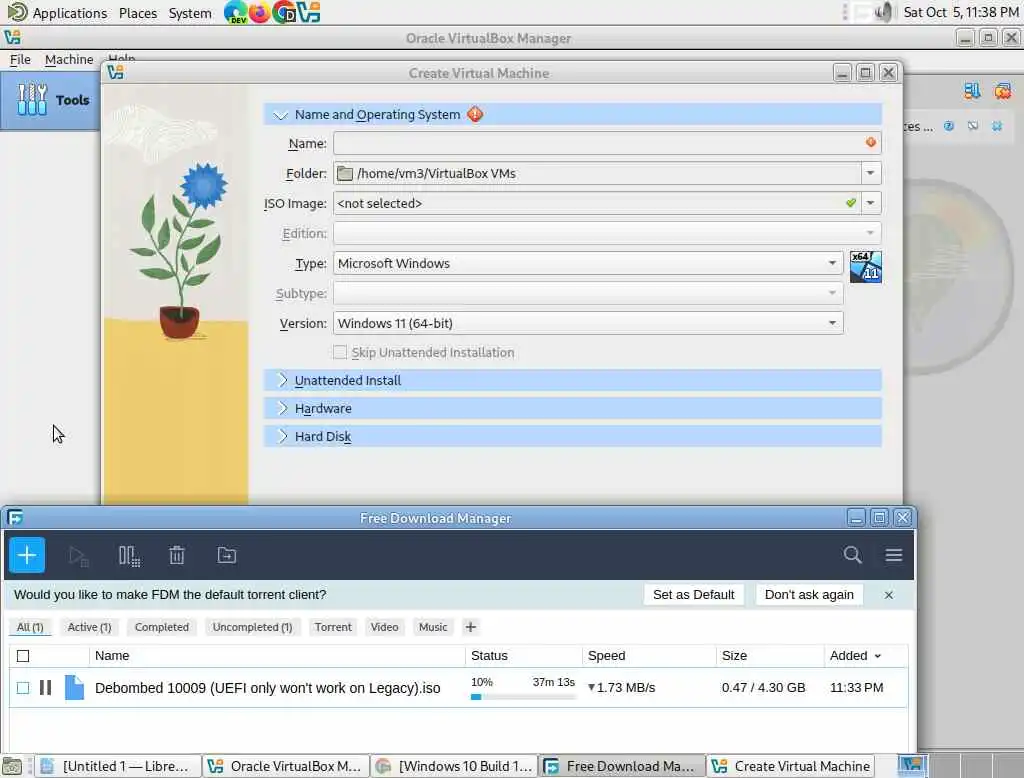Check the Debombed 10009 download row checkbox
This screenshot has height=778, width=1024.
coord(23,688)
